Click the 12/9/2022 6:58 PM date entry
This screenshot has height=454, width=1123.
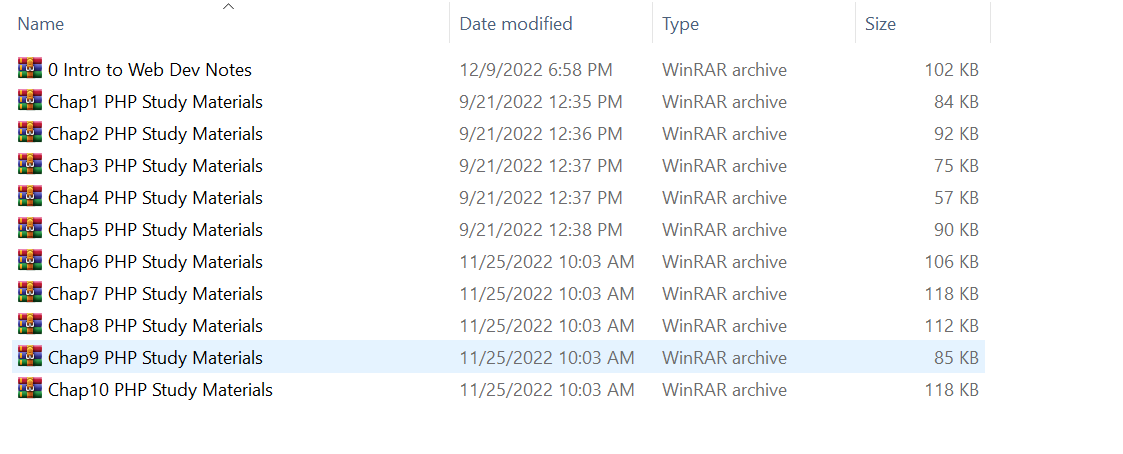tap(536, 70)
